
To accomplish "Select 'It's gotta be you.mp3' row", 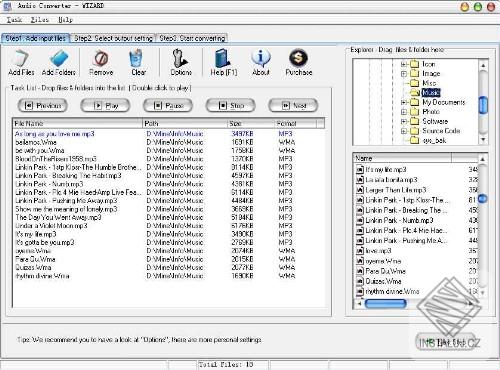I will pyautogui.click(x=169, y=242).
